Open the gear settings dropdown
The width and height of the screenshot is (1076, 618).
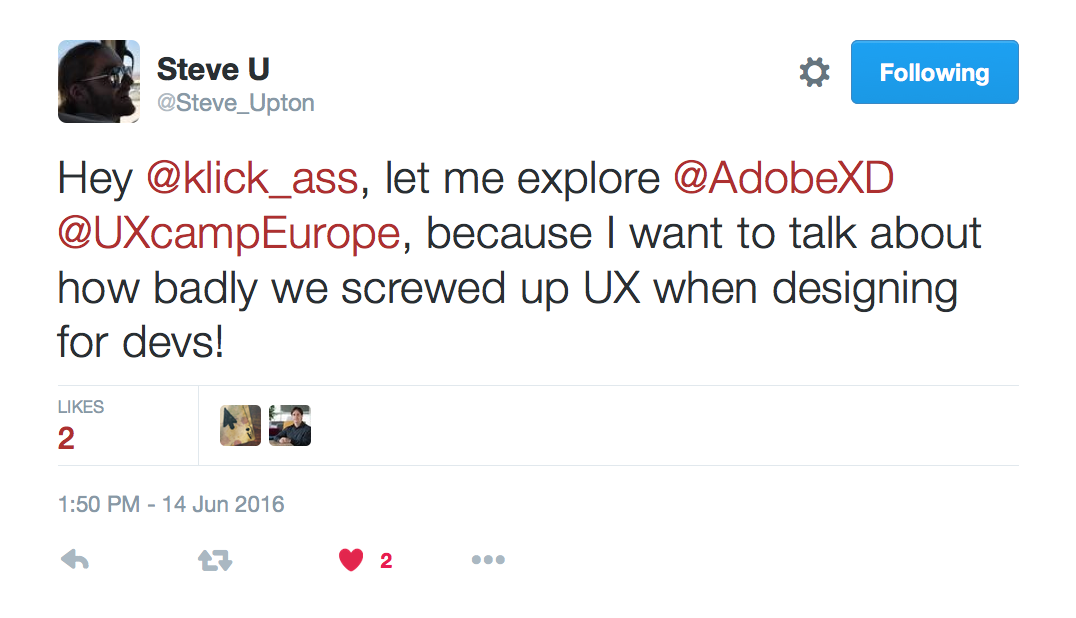click(815, 72)
